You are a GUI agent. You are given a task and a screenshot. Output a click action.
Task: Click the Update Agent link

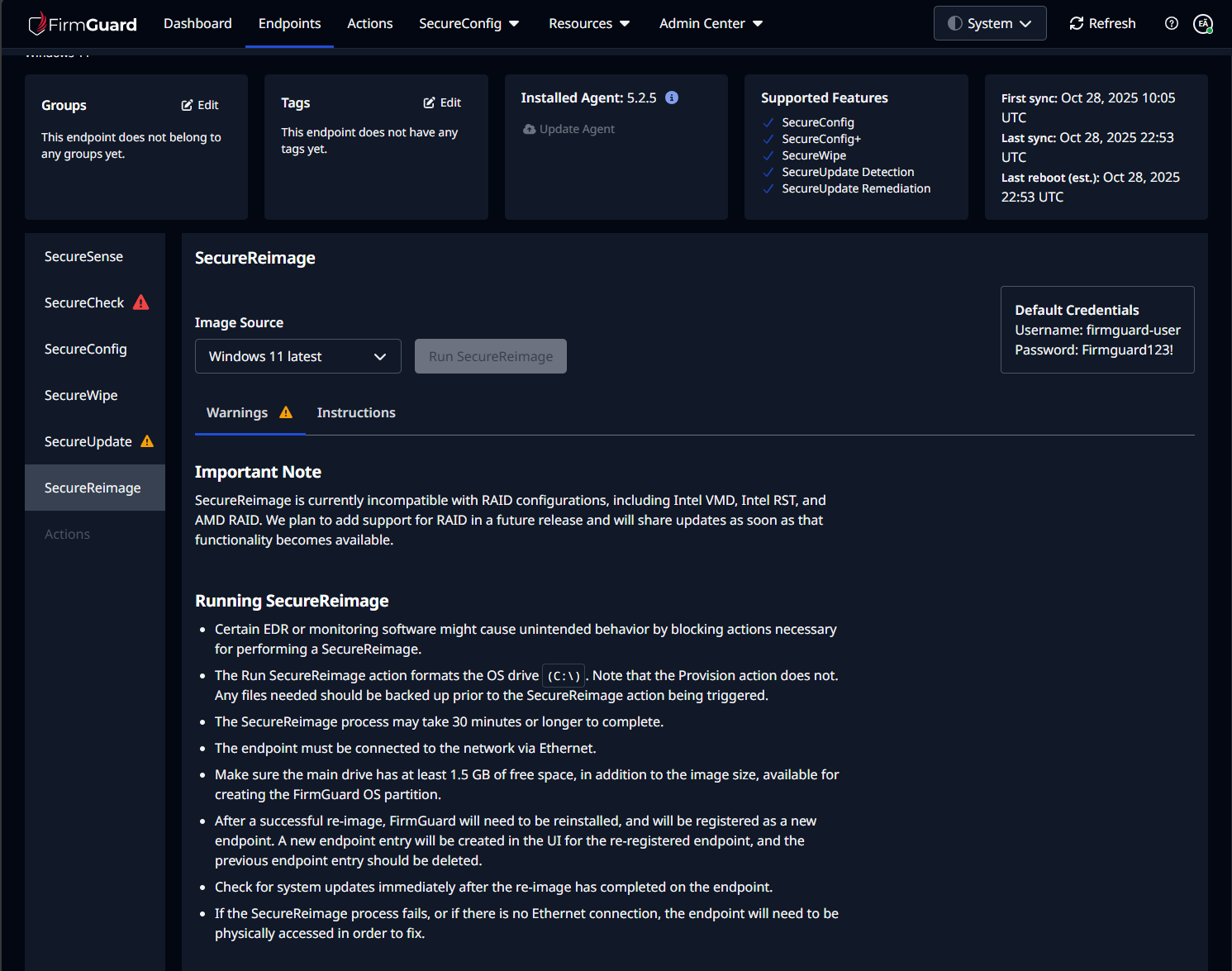(568, 129)
